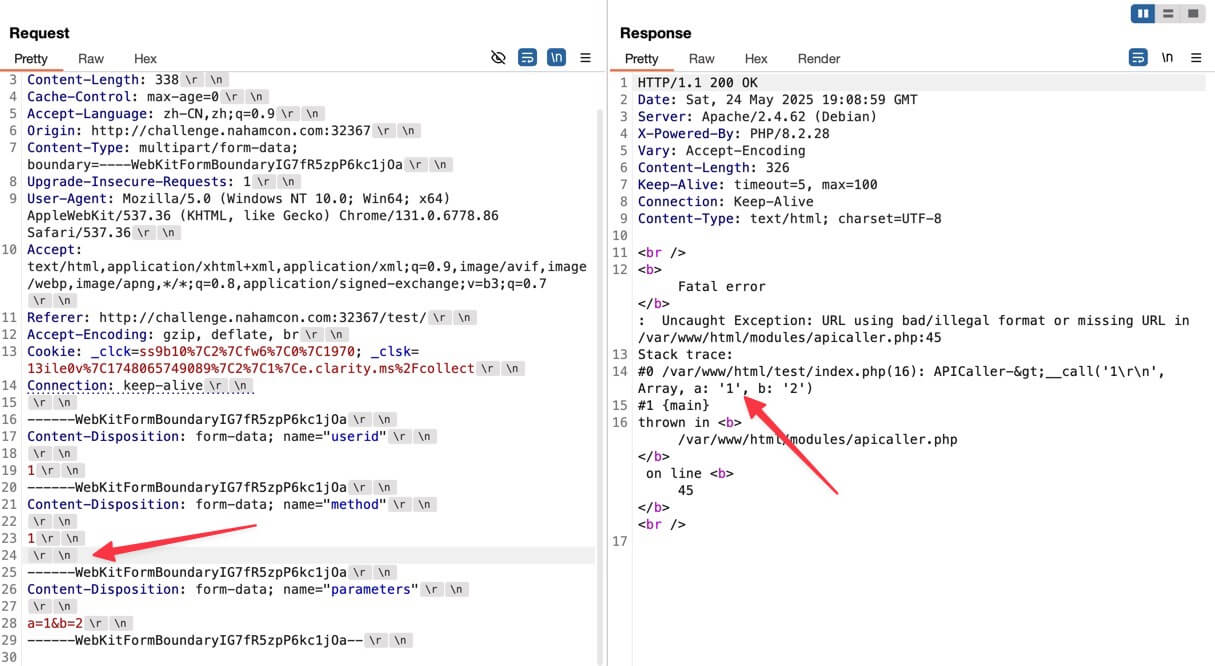
Task: Select the Pretty tab in Request
Action: click(31, 59)
